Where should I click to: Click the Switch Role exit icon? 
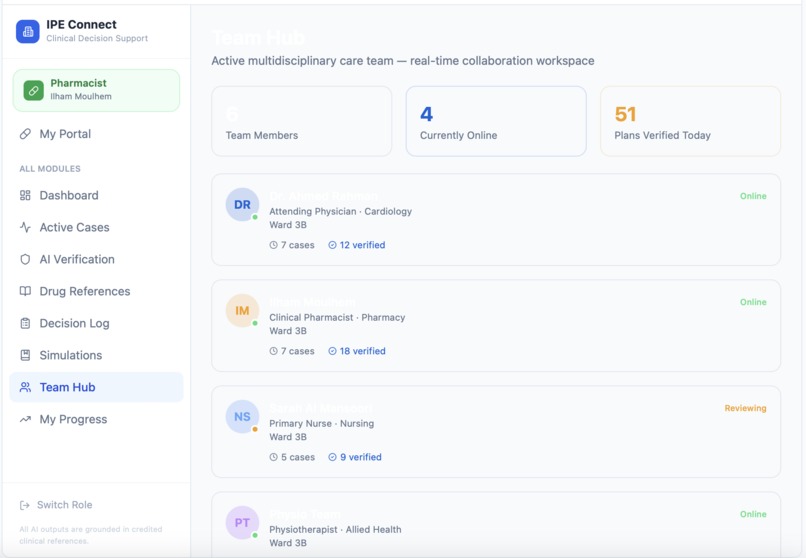click(25, 505)
